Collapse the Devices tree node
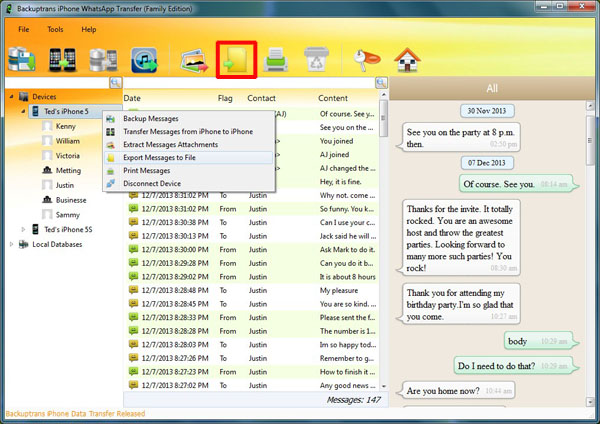This screenshot has height=424, width=600. click(x=11, y=96)
